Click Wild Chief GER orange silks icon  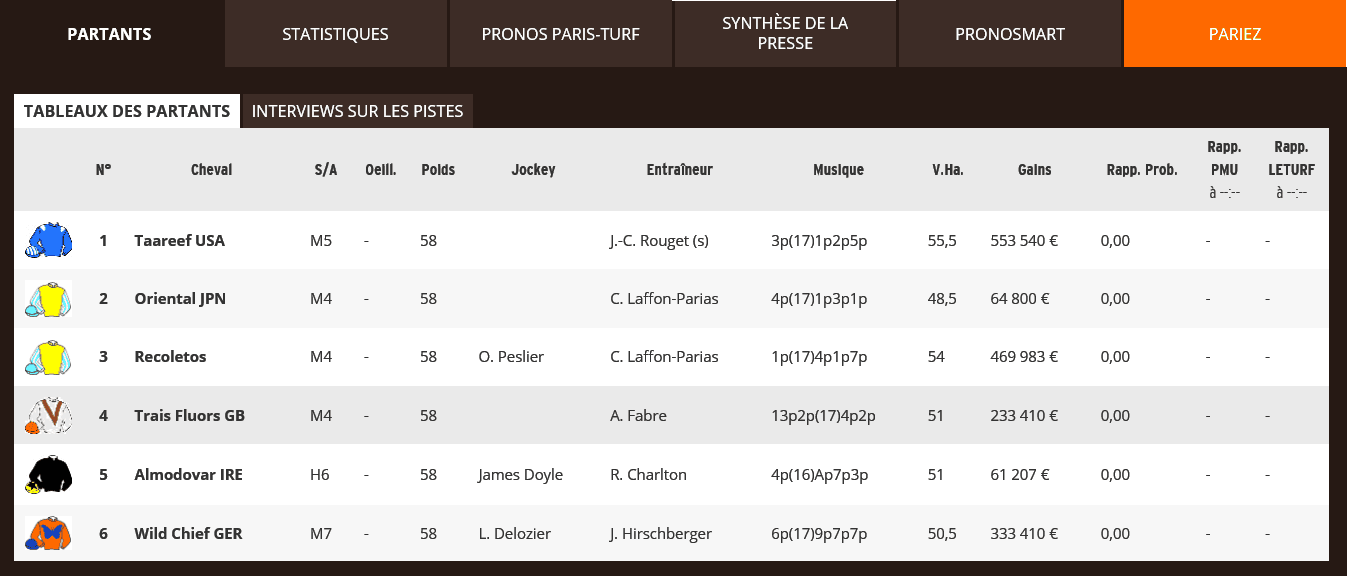(48, 534)
